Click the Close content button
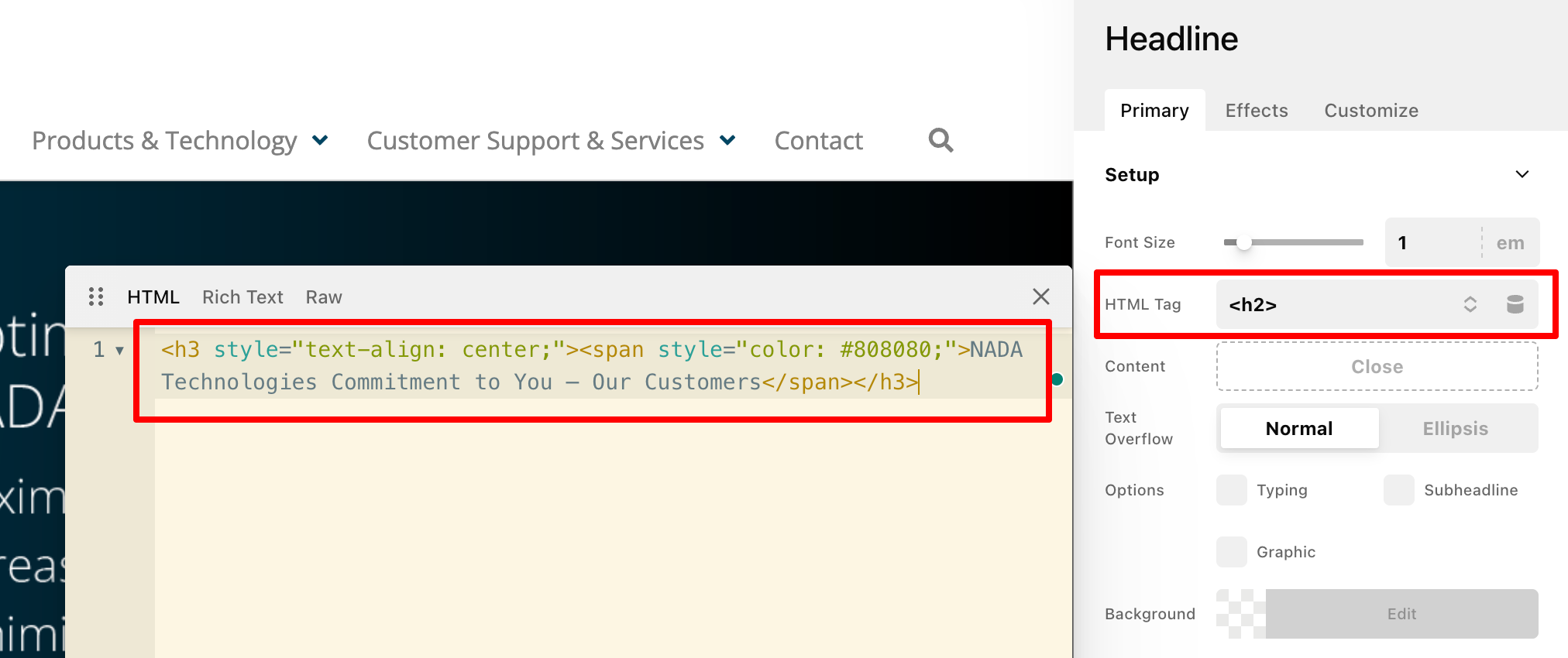The image size is (1568, 658). [1377, 366]
